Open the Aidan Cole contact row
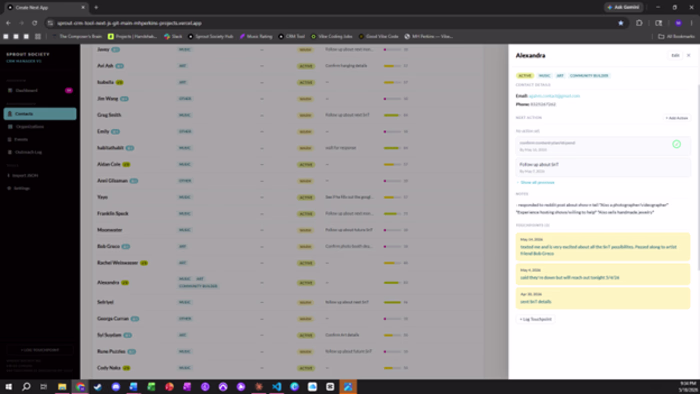Image resolution: width=700 pixels, height=394 pixels. (288, 164)
